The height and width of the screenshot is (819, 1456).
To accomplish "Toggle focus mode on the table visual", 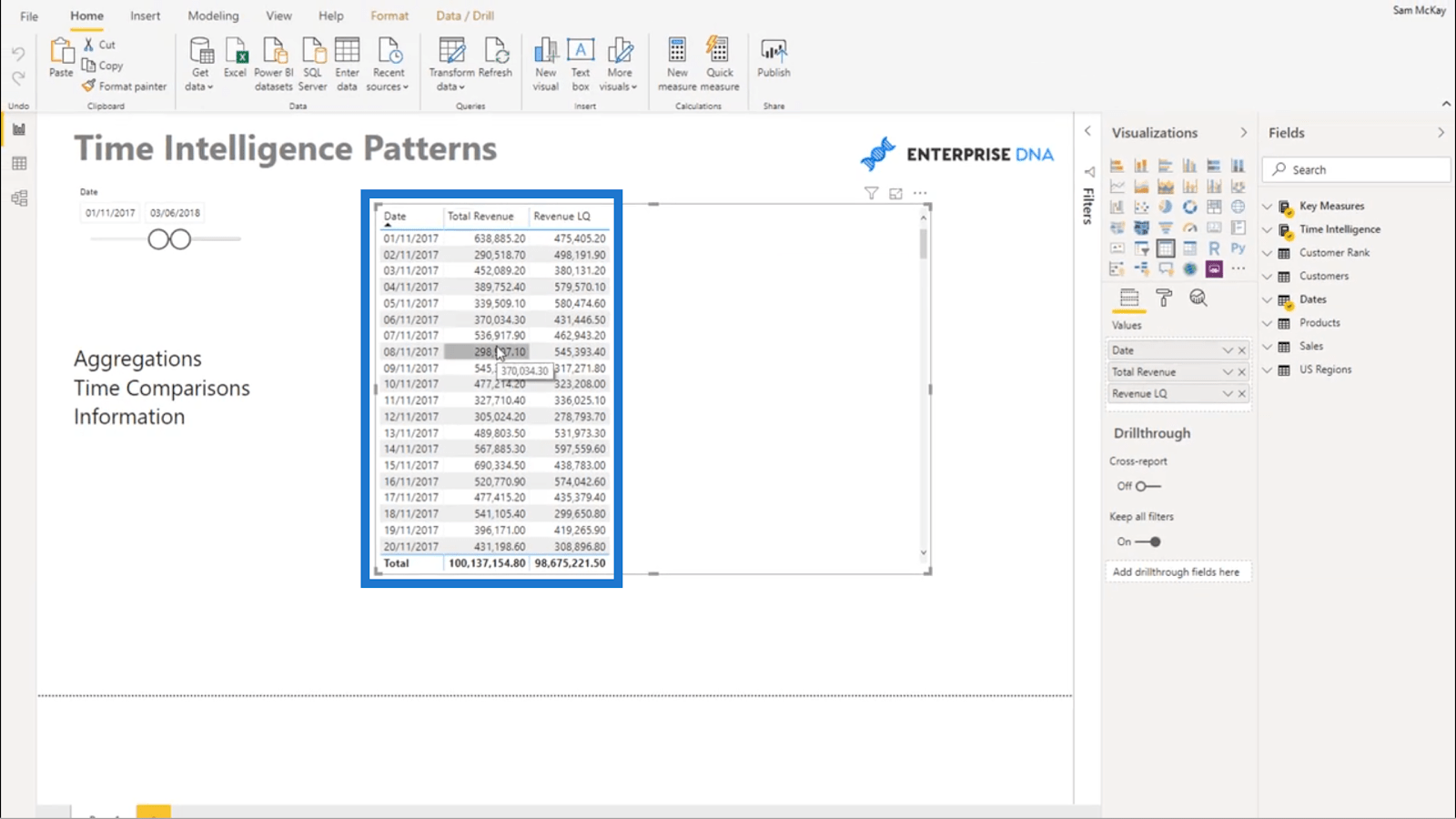I will pyautogui.click(x=895, y=193).
